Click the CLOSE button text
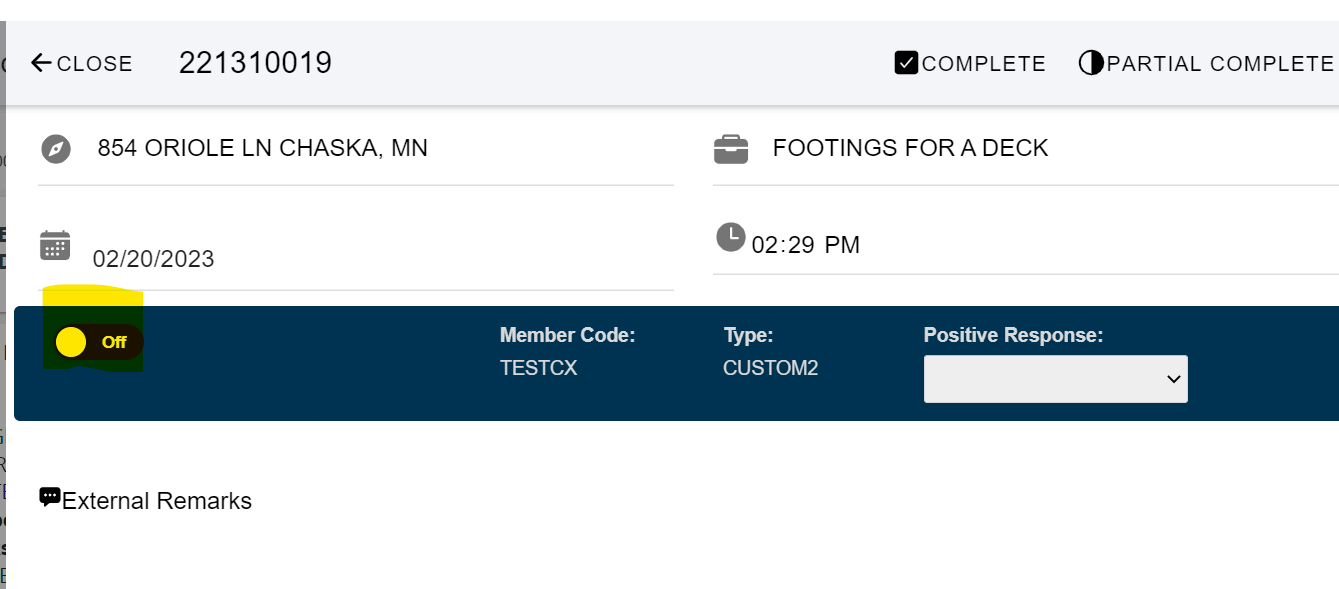 click(x=95, y=64)
